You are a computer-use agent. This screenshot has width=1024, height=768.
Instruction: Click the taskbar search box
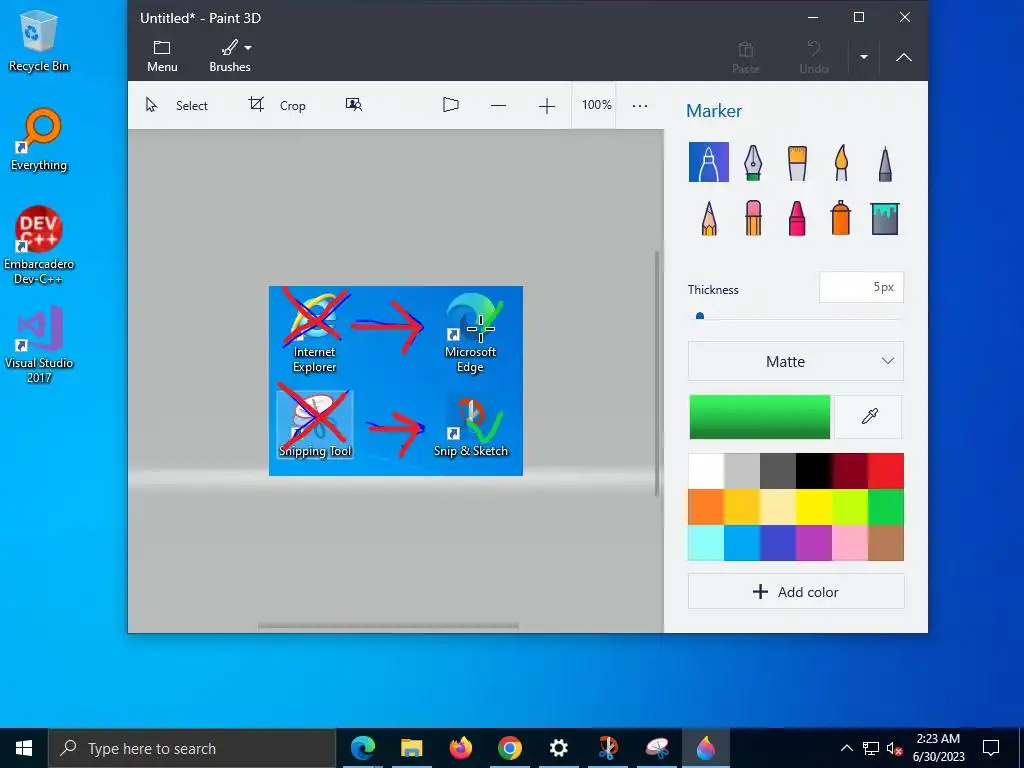[192, 748]
